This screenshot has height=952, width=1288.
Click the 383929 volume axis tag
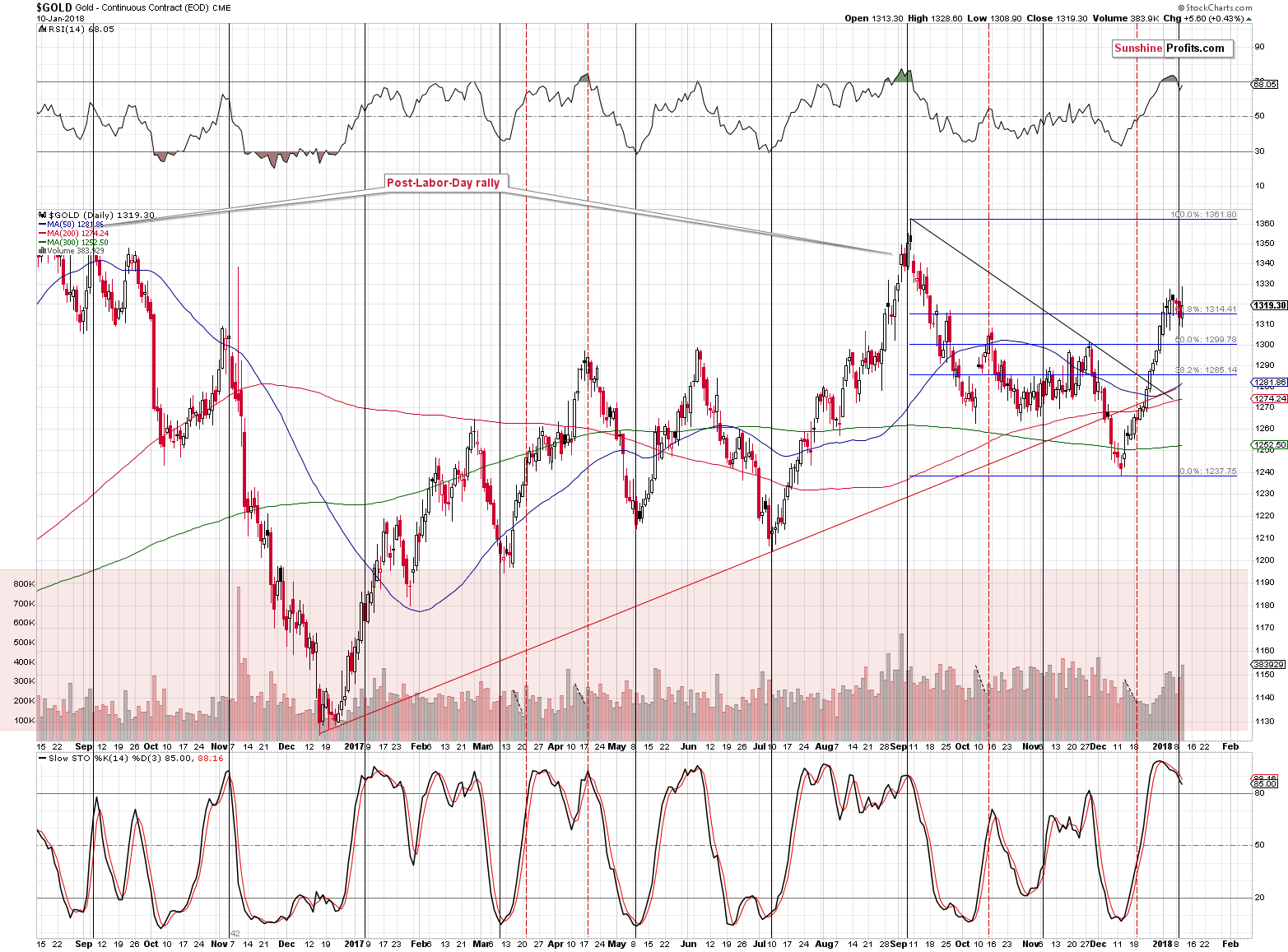click(1268, 664)
